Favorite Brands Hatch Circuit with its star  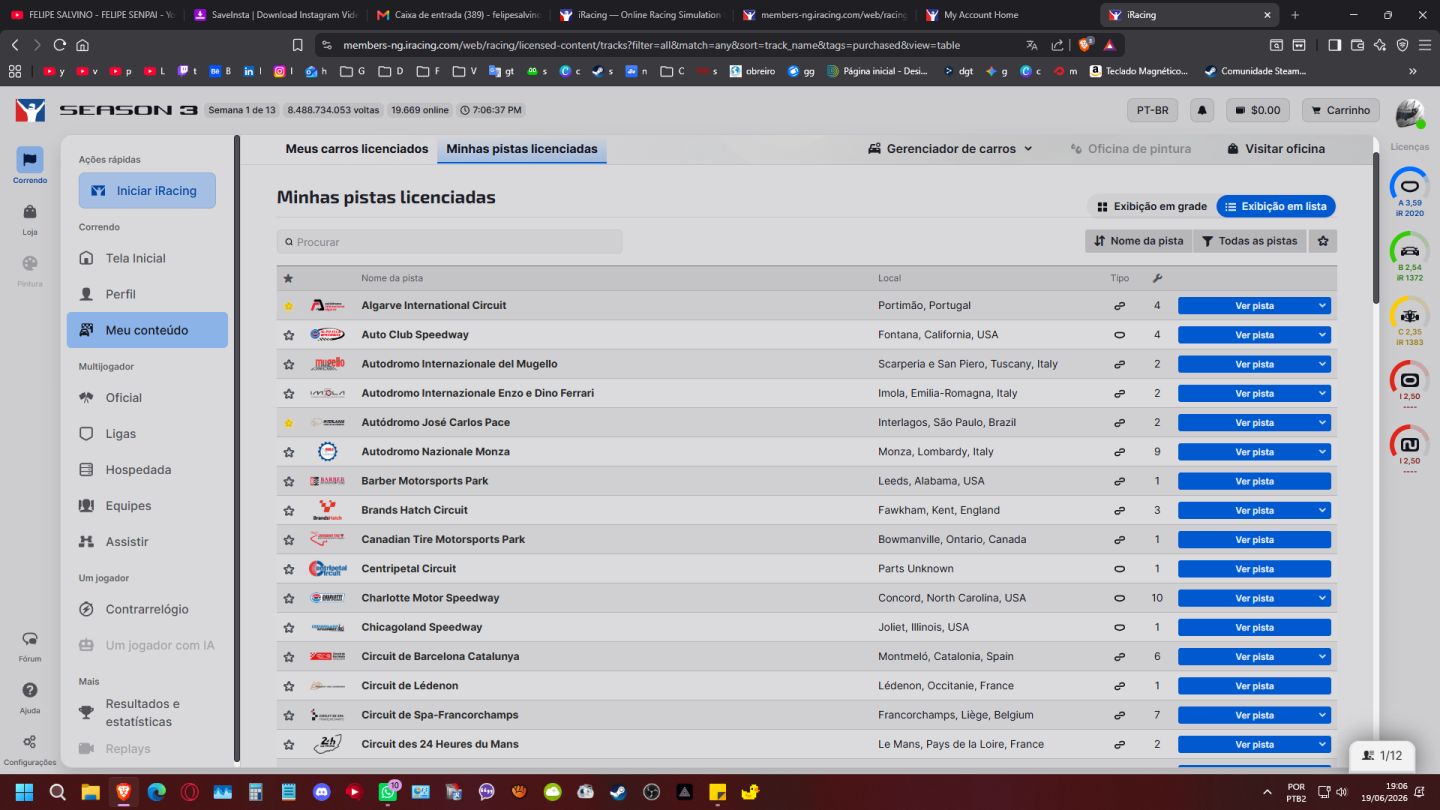point(289,511)
